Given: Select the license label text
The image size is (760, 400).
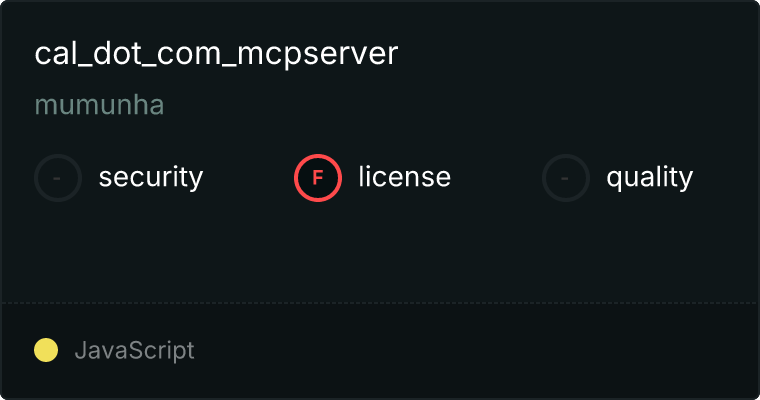Looking at the screenshot, I should click(x=405, y=176).
